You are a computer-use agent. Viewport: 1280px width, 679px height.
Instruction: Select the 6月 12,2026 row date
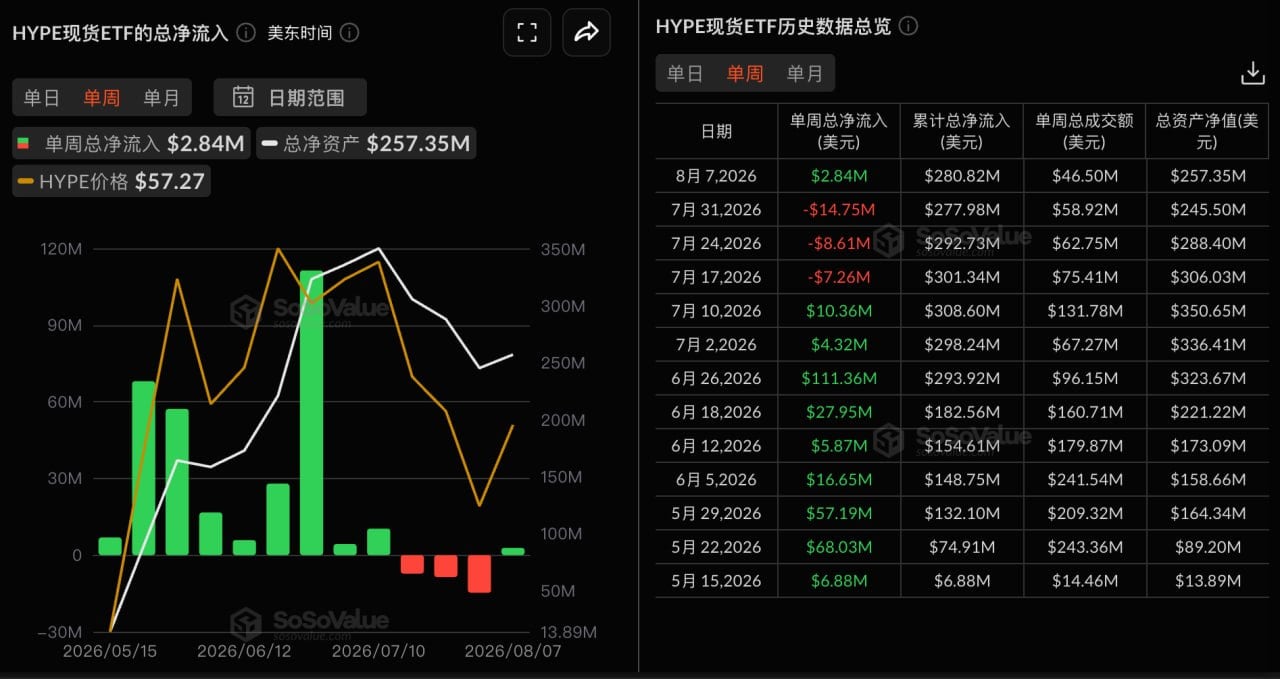(716, 446)
